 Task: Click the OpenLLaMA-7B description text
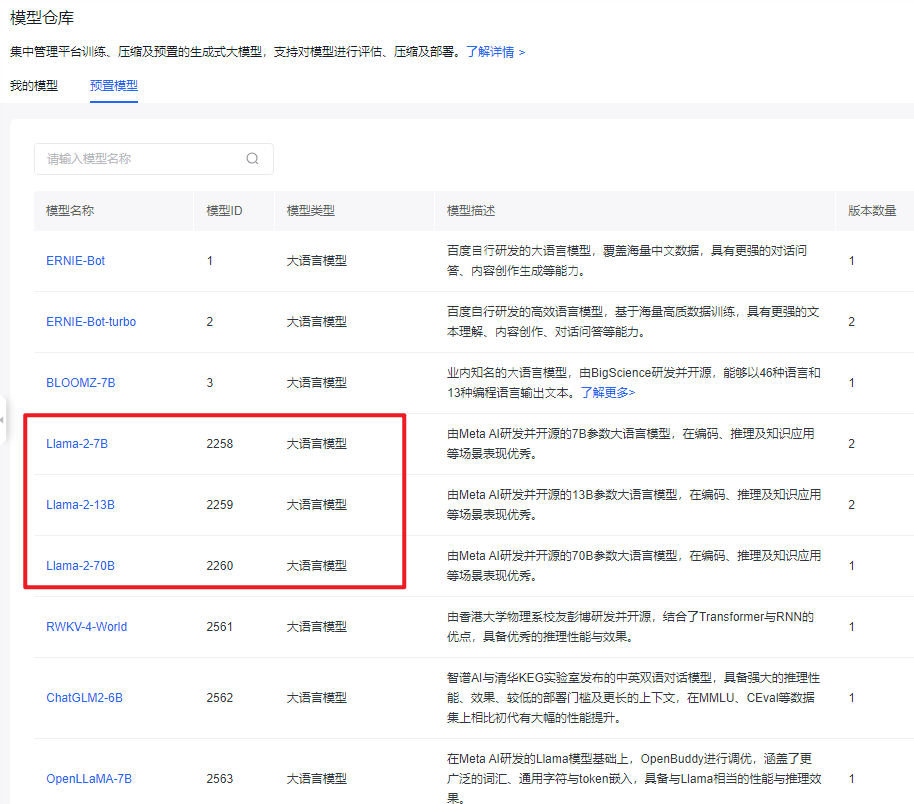634,779
